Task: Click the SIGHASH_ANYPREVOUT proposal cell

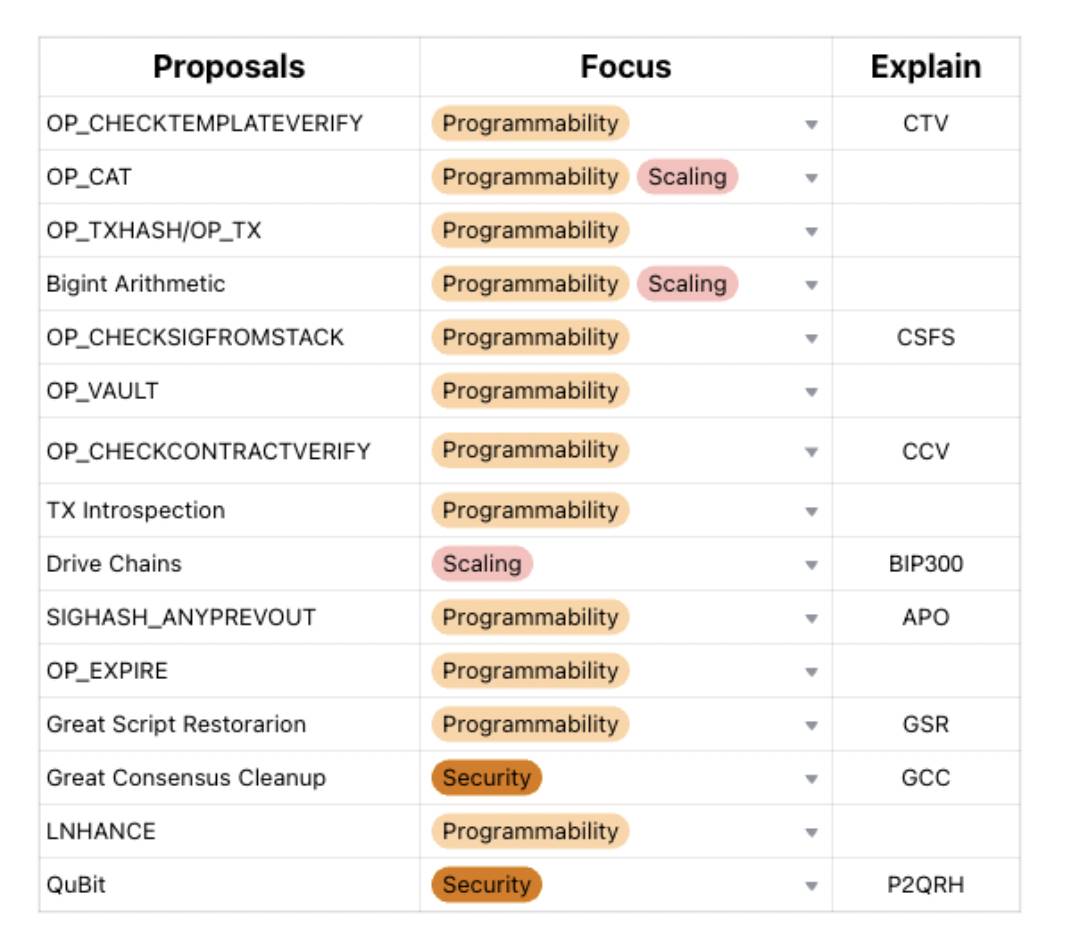Action: click(x=181, y=618)
